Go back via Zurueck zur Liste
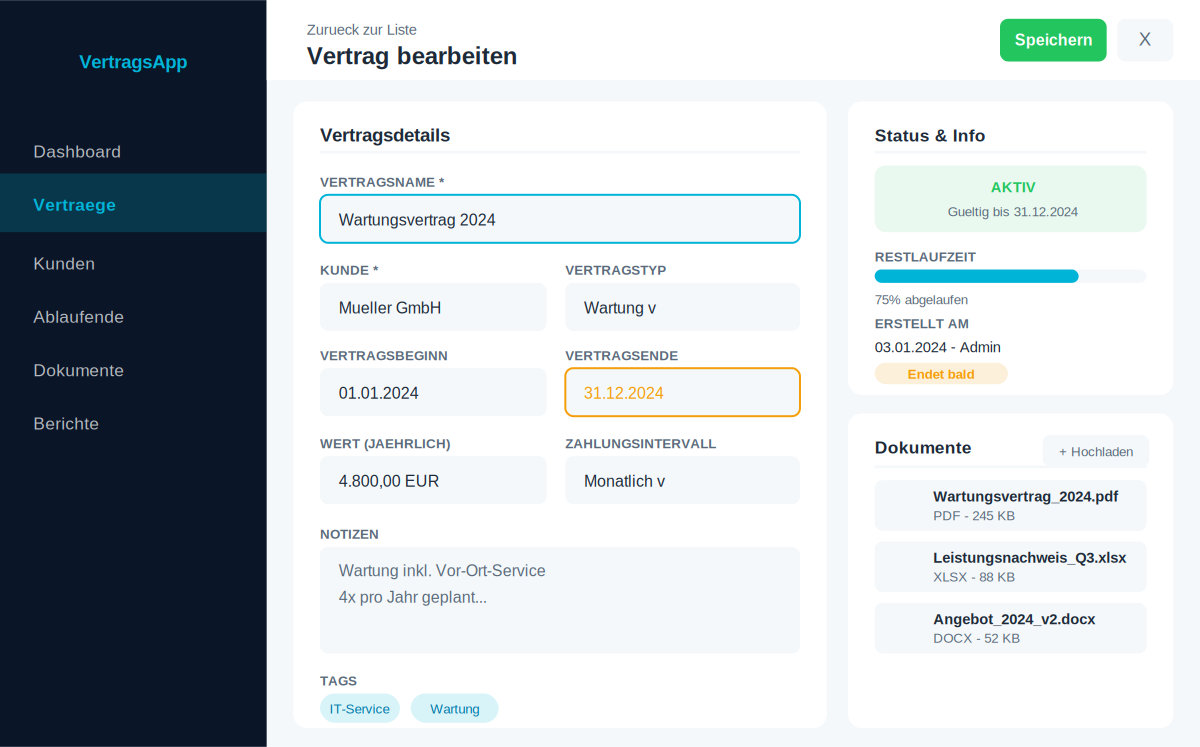The image size is (1200, 747). (362, 30)
